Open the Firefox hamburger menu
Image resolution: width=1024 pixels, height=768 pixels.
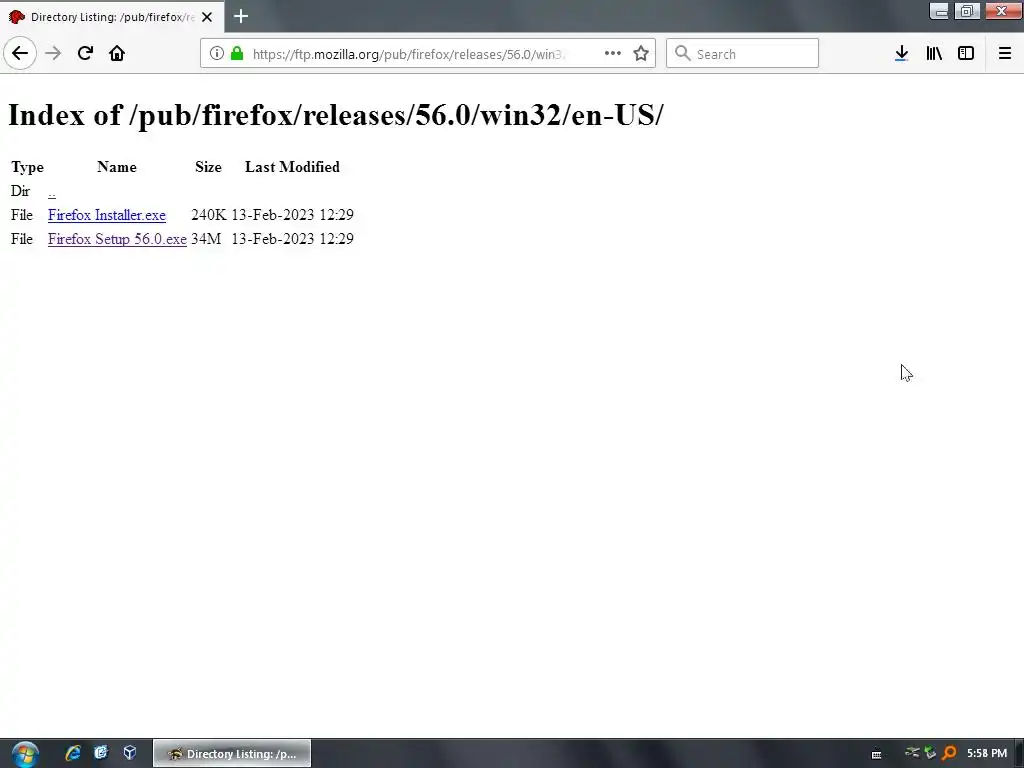tap(1004, 54)
